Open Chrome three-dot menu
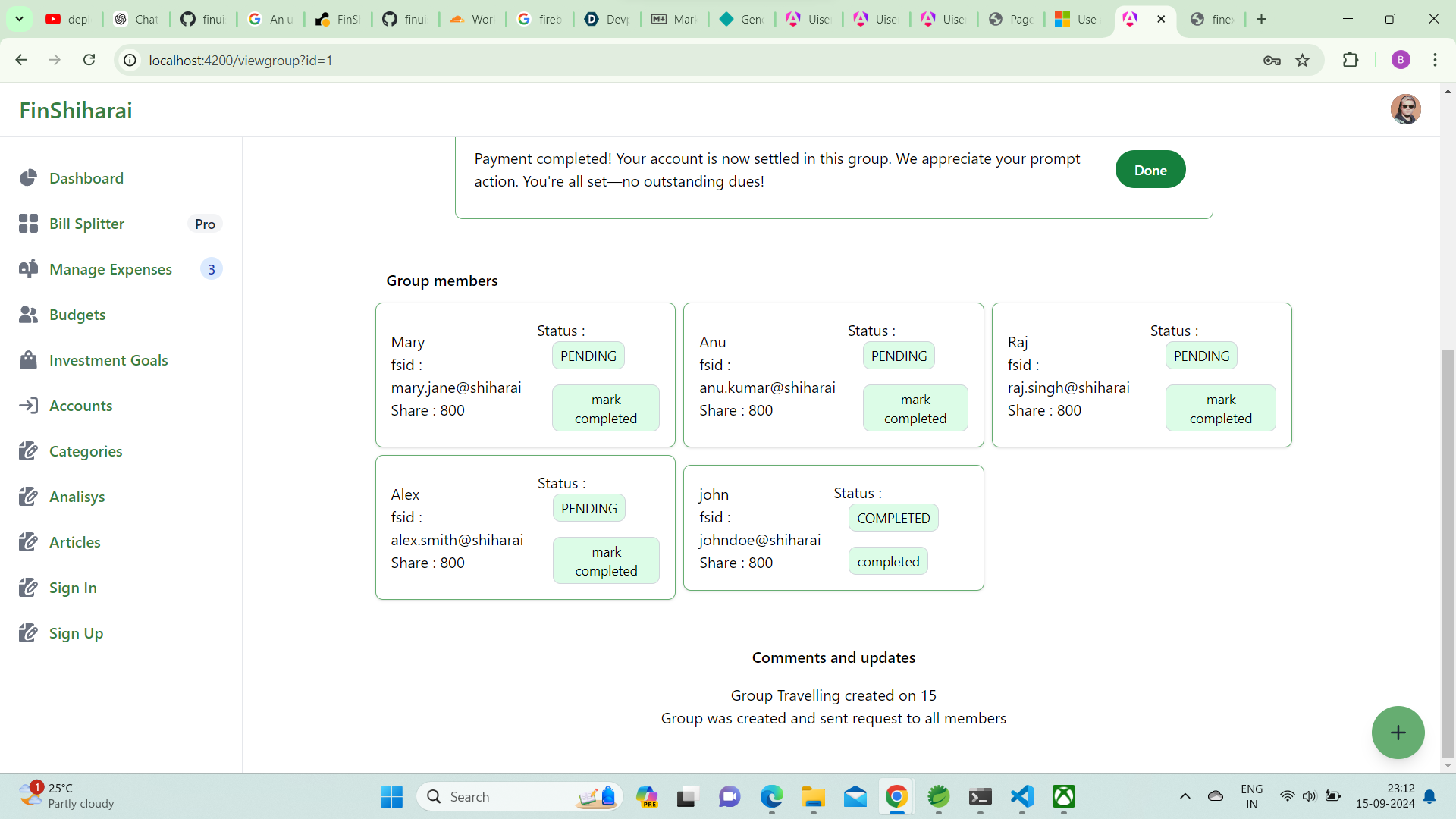The height and width of the screenshot is (819, 1456). tap(1435, 60)
